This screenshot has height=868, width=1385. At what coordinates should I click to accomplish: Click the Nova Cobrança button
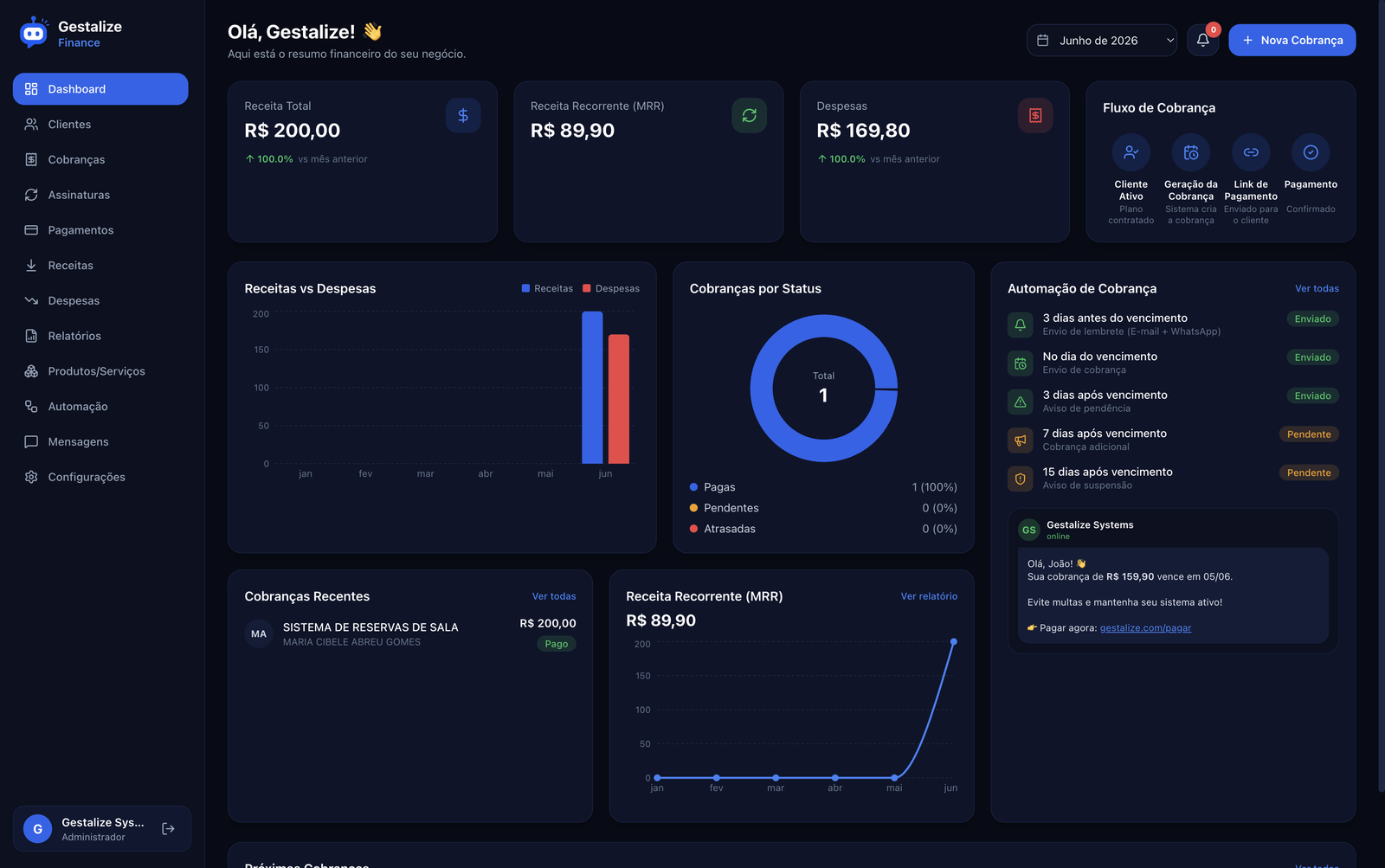point(1292,40)
